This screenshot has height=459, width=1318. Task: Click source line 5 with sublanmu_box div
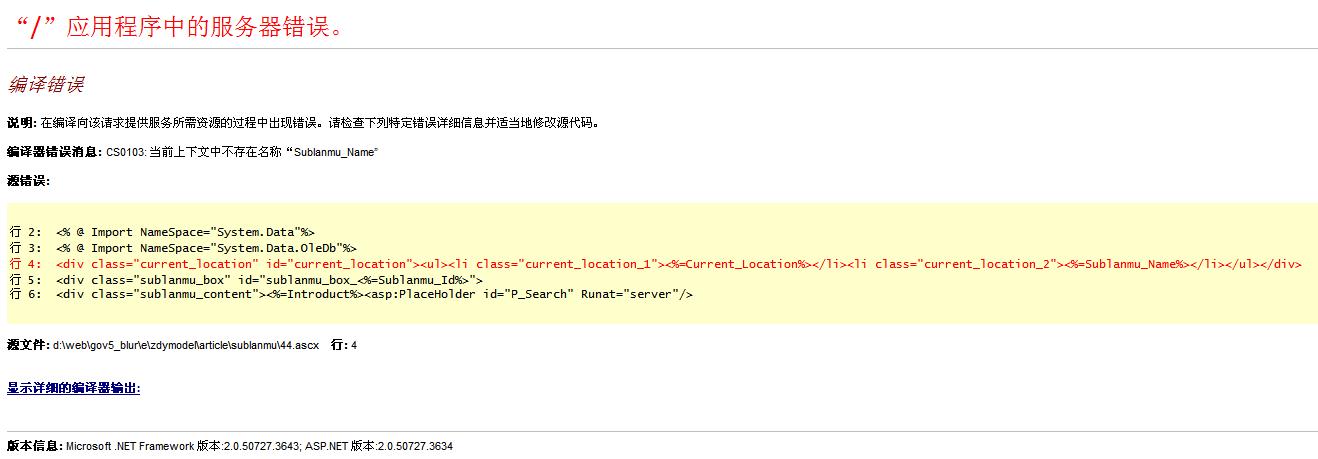(x=268, y=279)
